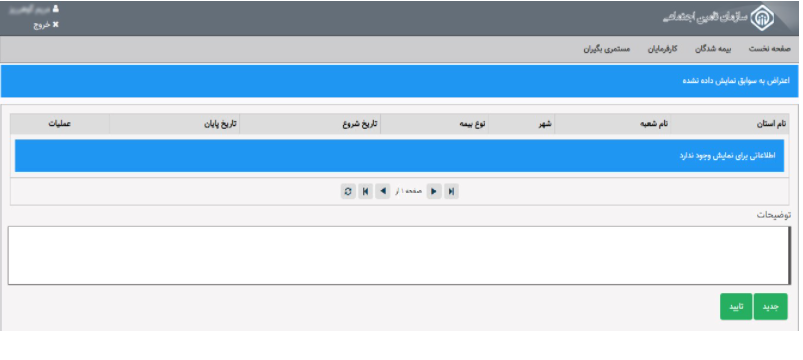Go to previous page using pager arrow

coord(434,191)
